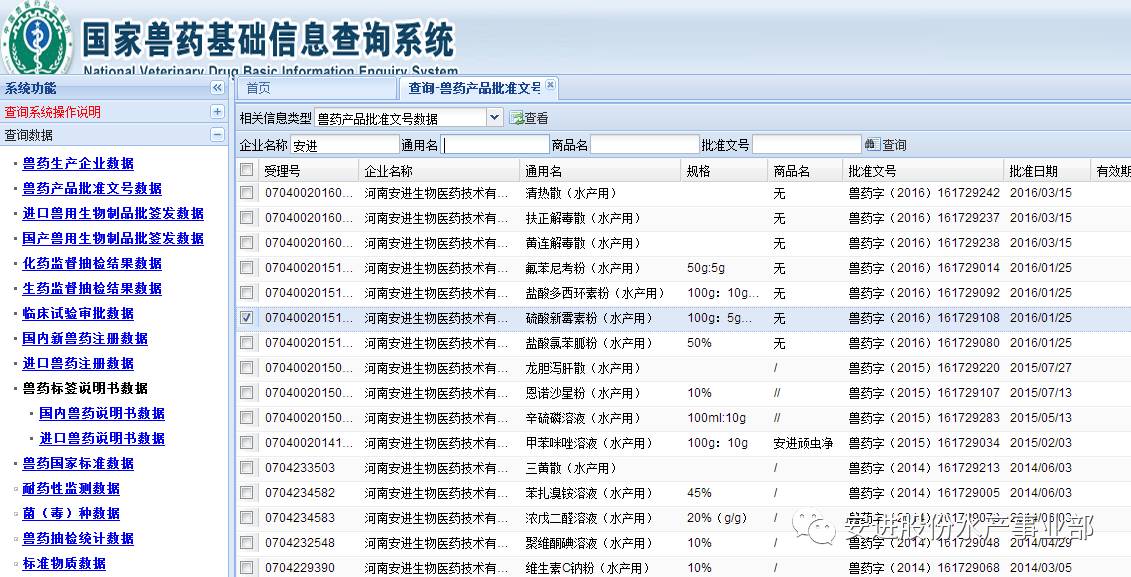Image resolution: width=1131 pixels, height=577 pixels.
Task: Click the 批准文号 input field
Action: pyautogui.click(x=806, y=145)
